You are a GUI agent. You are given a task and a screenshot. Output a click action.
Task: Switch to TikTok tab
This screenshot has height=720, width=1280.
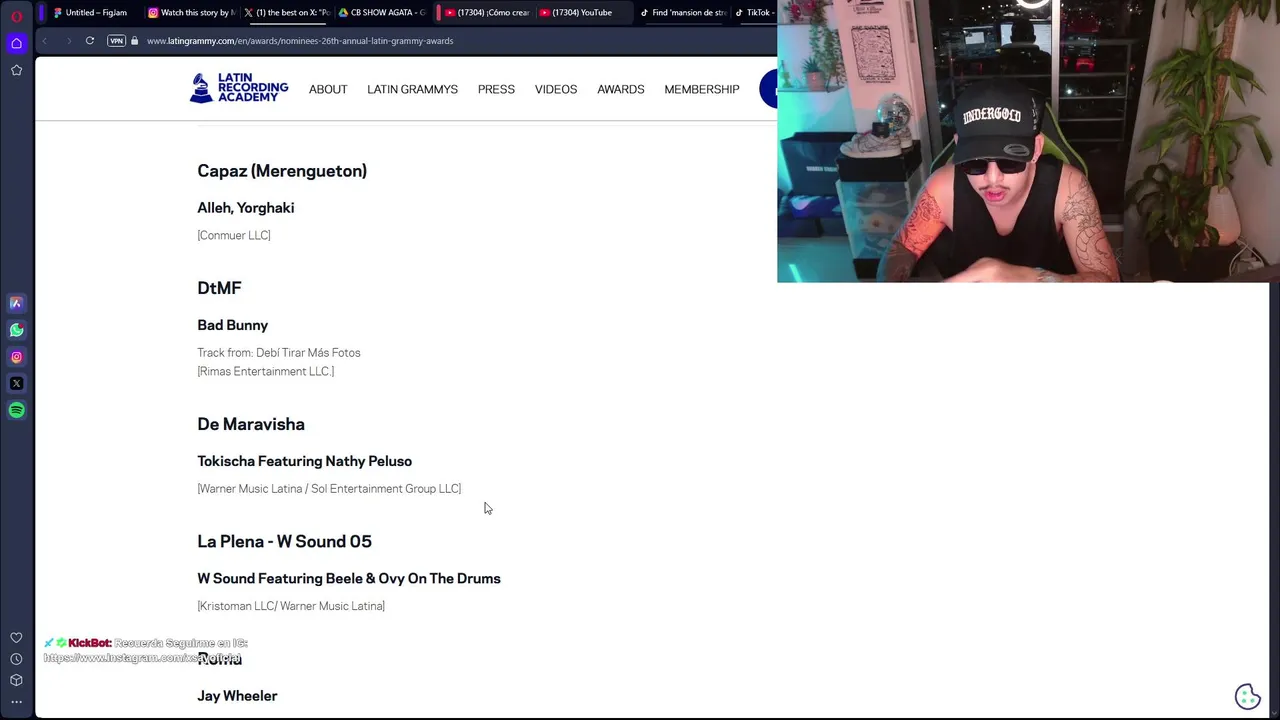coord(753,13)
